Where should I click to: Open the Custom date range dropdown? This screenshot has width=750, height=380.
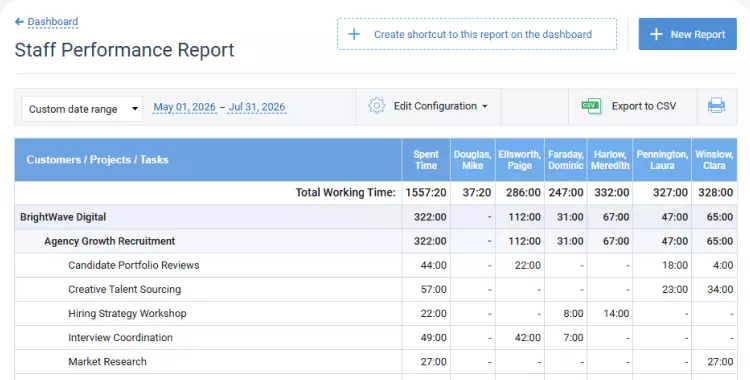[x=82, y=109]
